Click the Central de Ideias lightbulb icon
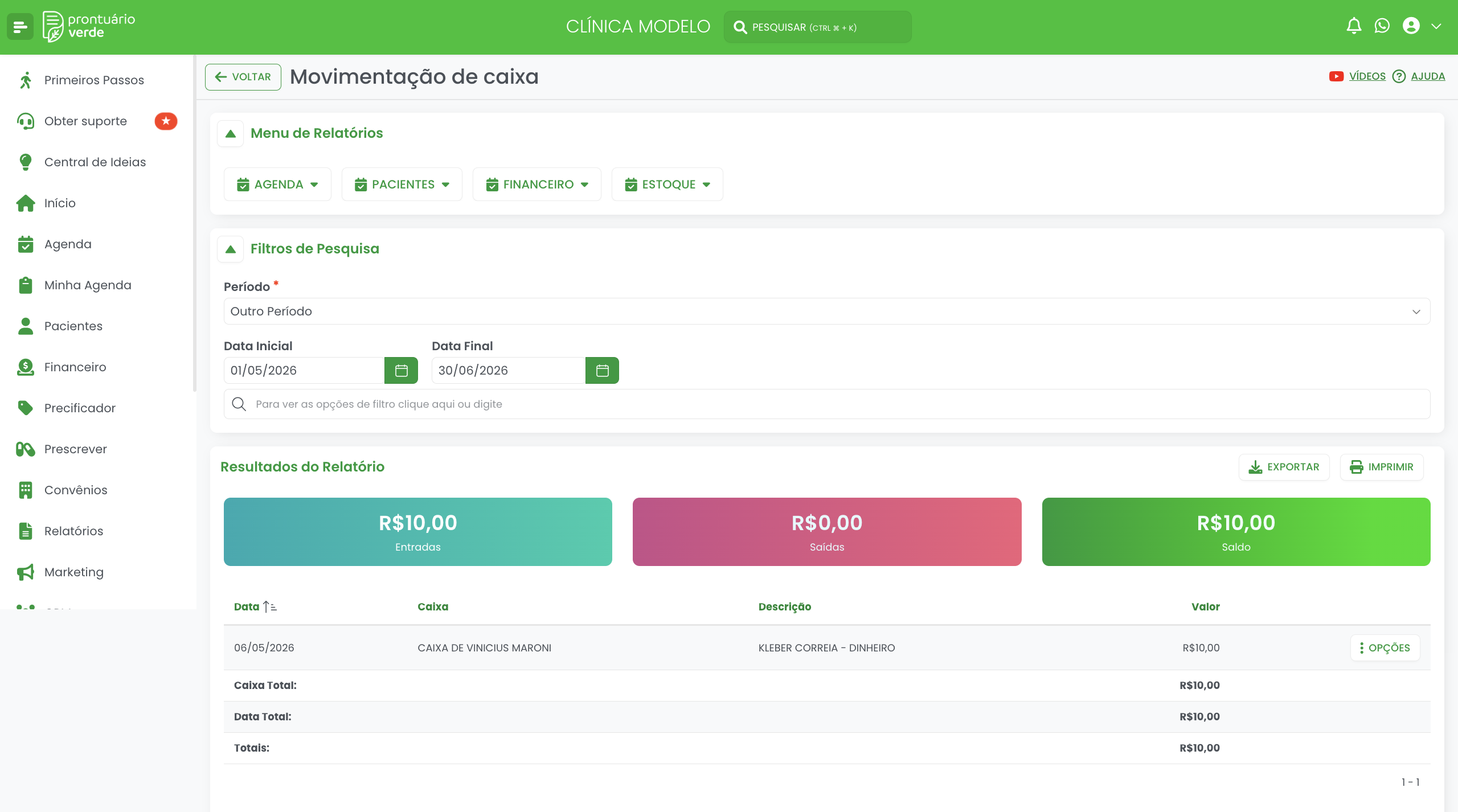The width and height of the screenshot is (1458, 812). point(26,162)
